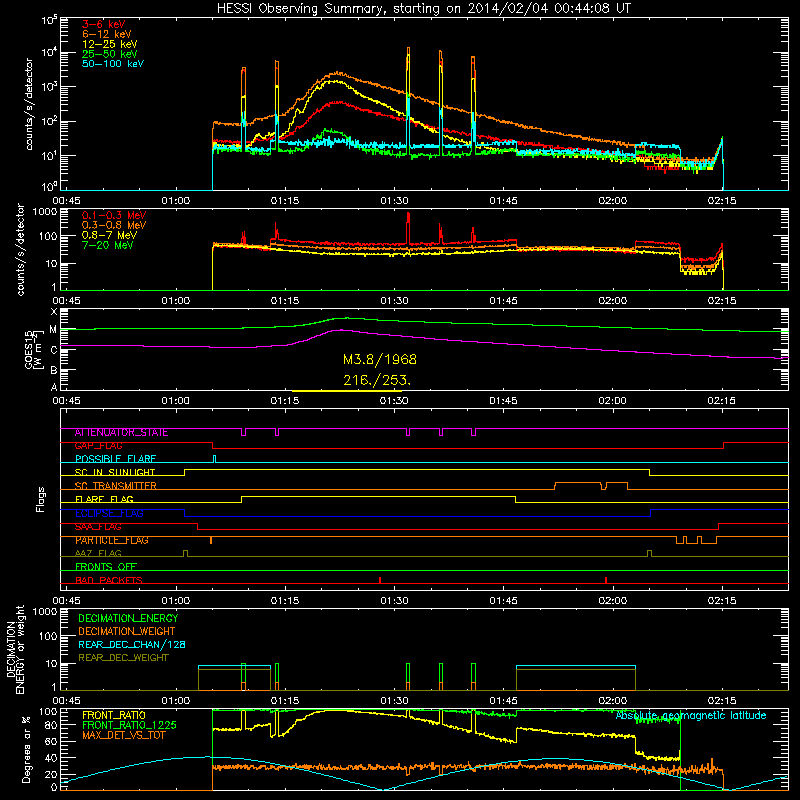Click the POSSIBLE_FLARE flag label
This screenshot has height=800, width=800.
point(115,459)
